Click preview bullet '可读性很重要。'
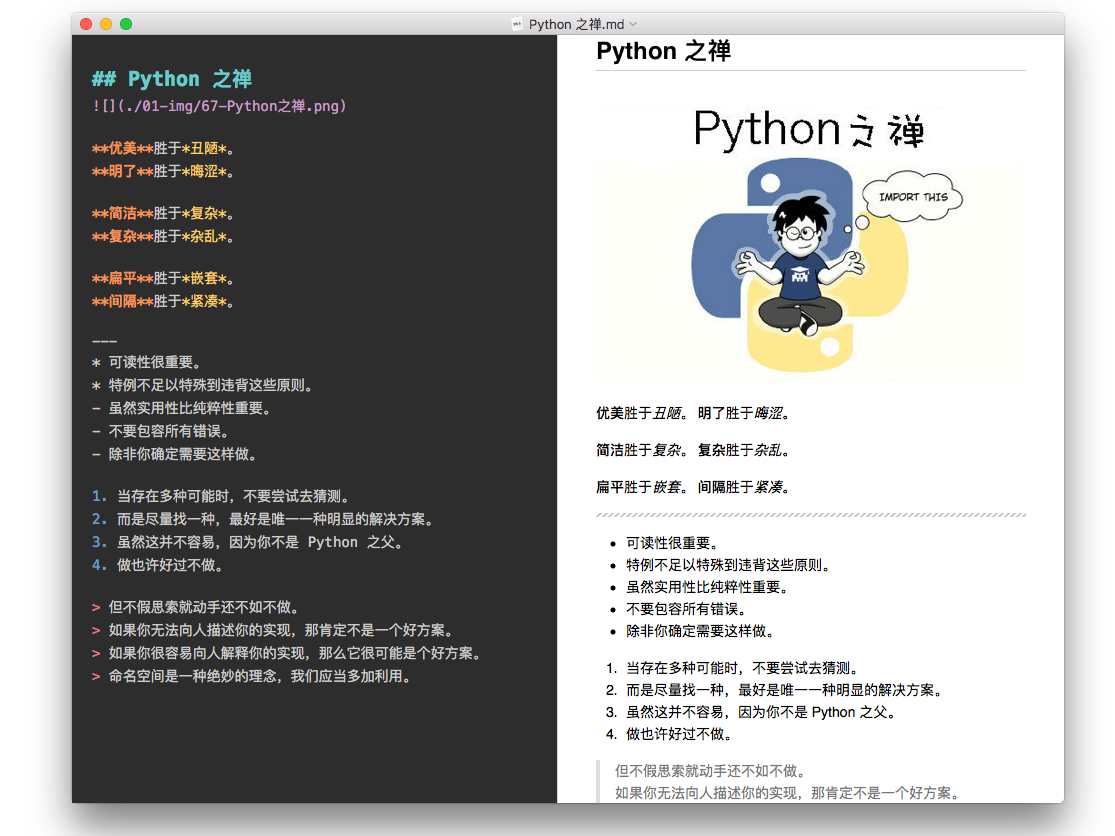 [x=675, y=543]
